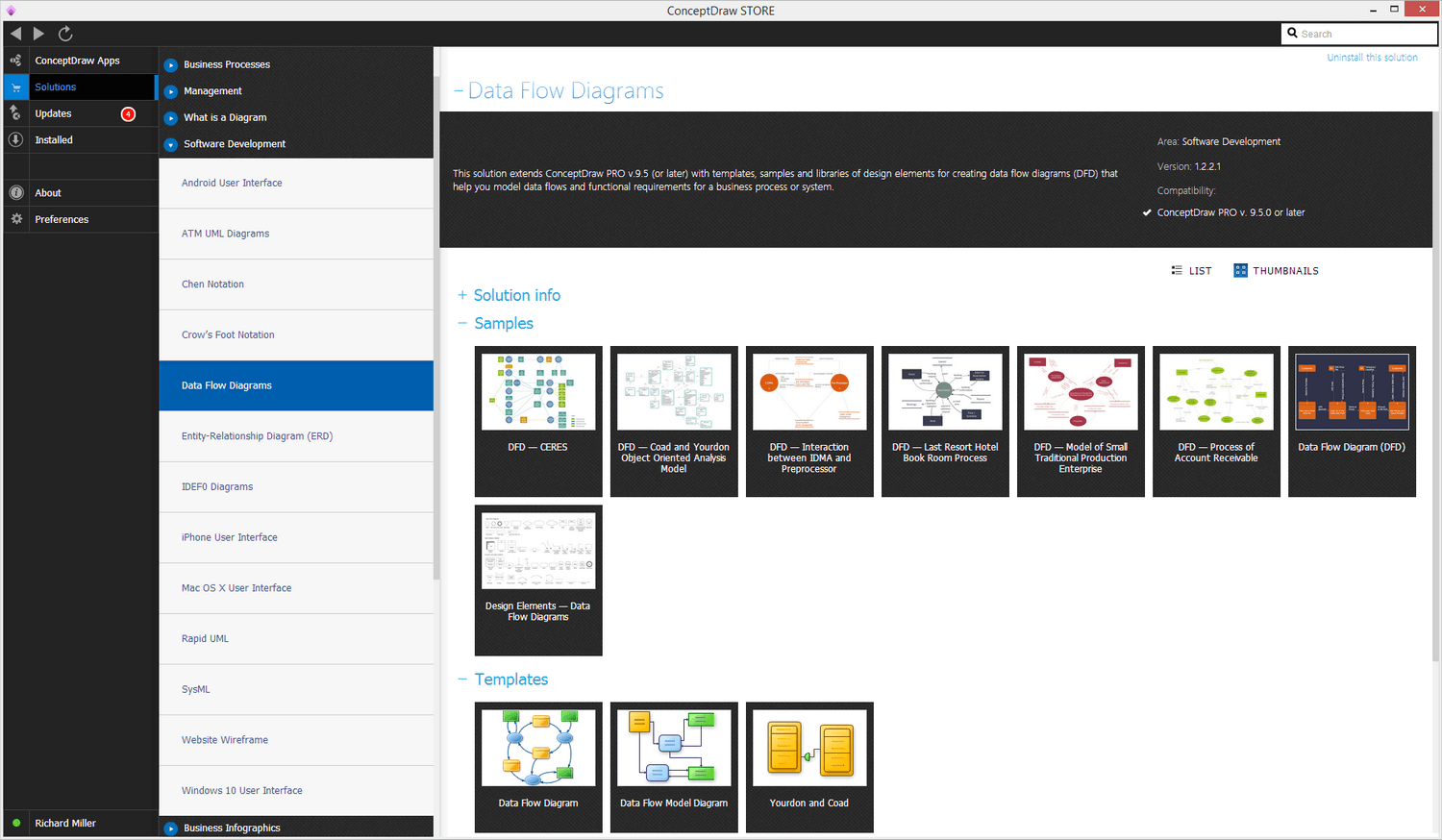Click the ConceptDraw app logo icon
Screen dimensions: 1442x840
(x=11, y=11)
